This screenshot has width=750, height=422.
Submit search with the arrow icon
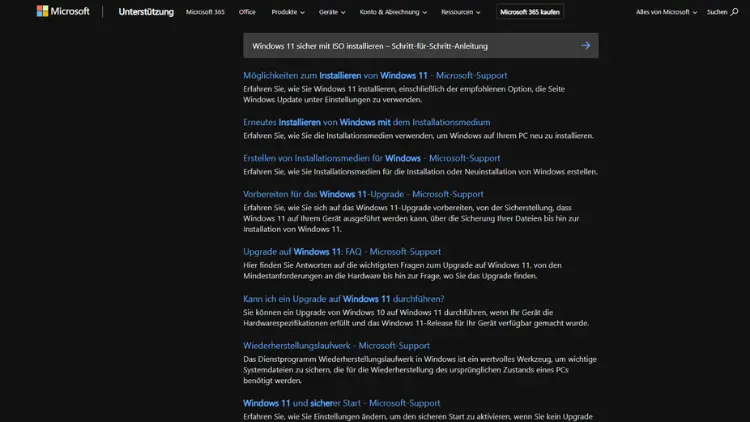[x=585, y=45]
